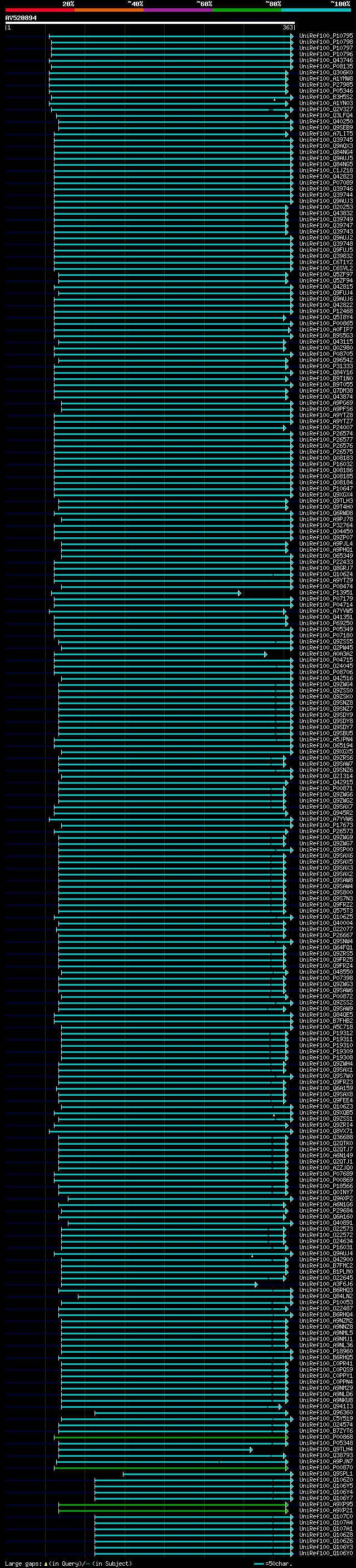Click the query end position label 363
The image size is (356, 1568).
[x=288, y=27]
